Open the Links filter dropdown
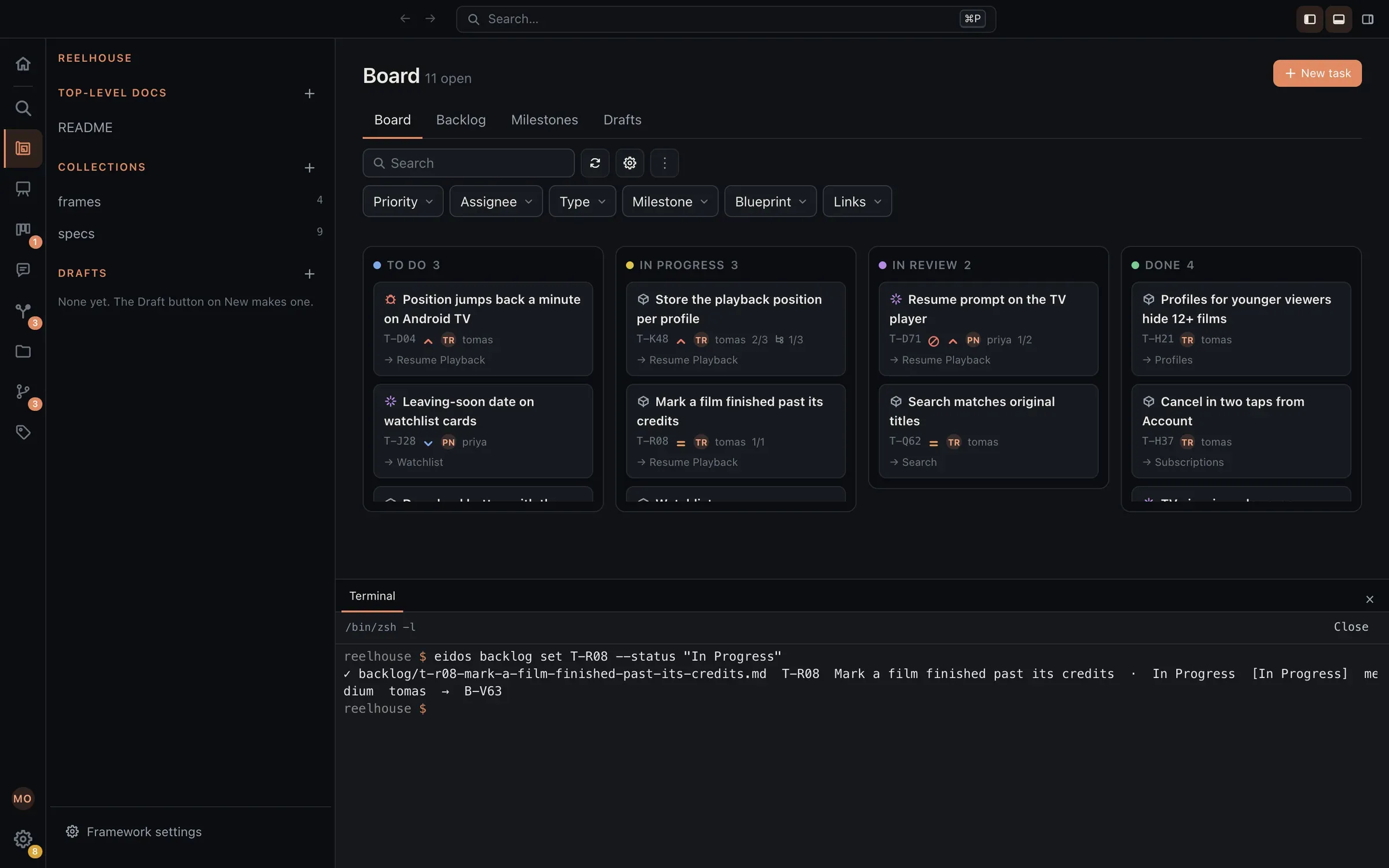Screen dimensions: 1389x868 (x=857, y=201)
